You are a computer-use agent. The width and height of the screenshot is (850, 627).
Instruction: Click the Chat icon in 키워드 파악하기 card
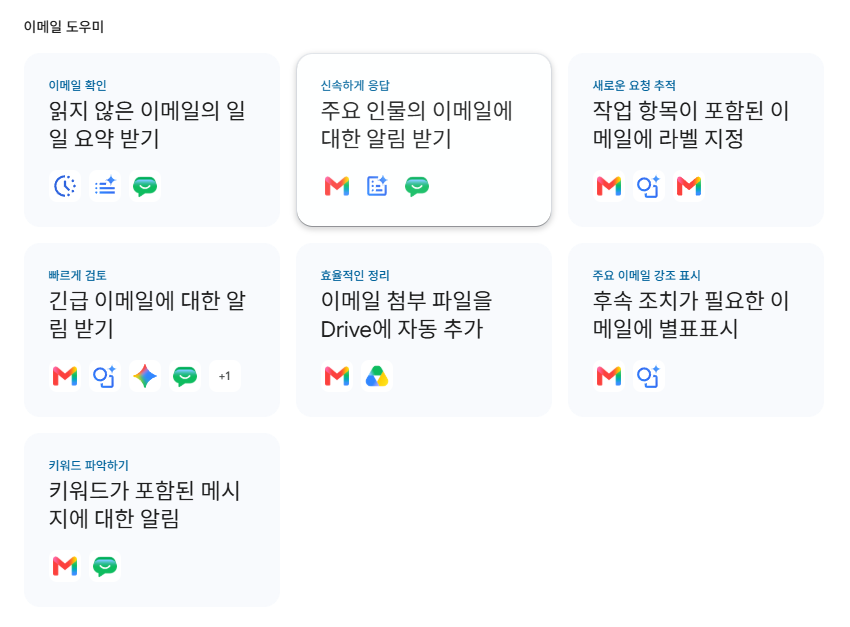tap(105, 566)
